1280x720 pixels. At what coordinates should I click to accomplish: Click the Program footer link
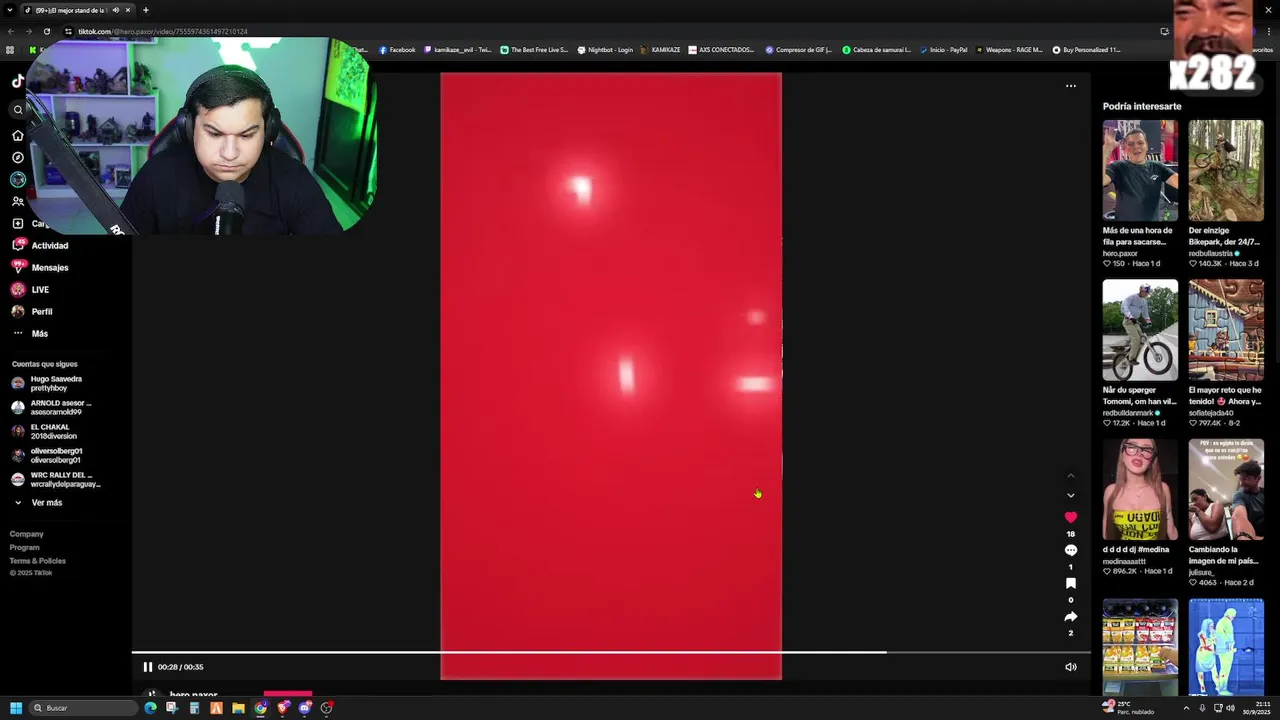(x=25, y=547)
